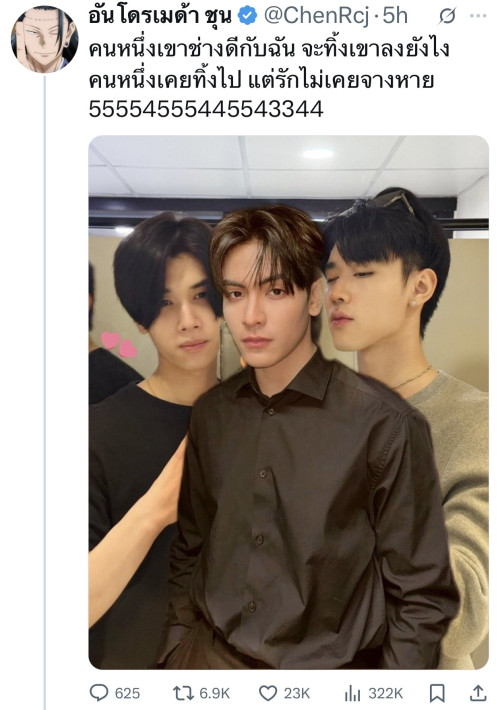Viewport: 500px width, 710px height.
Task: Open the three-dot more options menu
Action: (478, 16)
